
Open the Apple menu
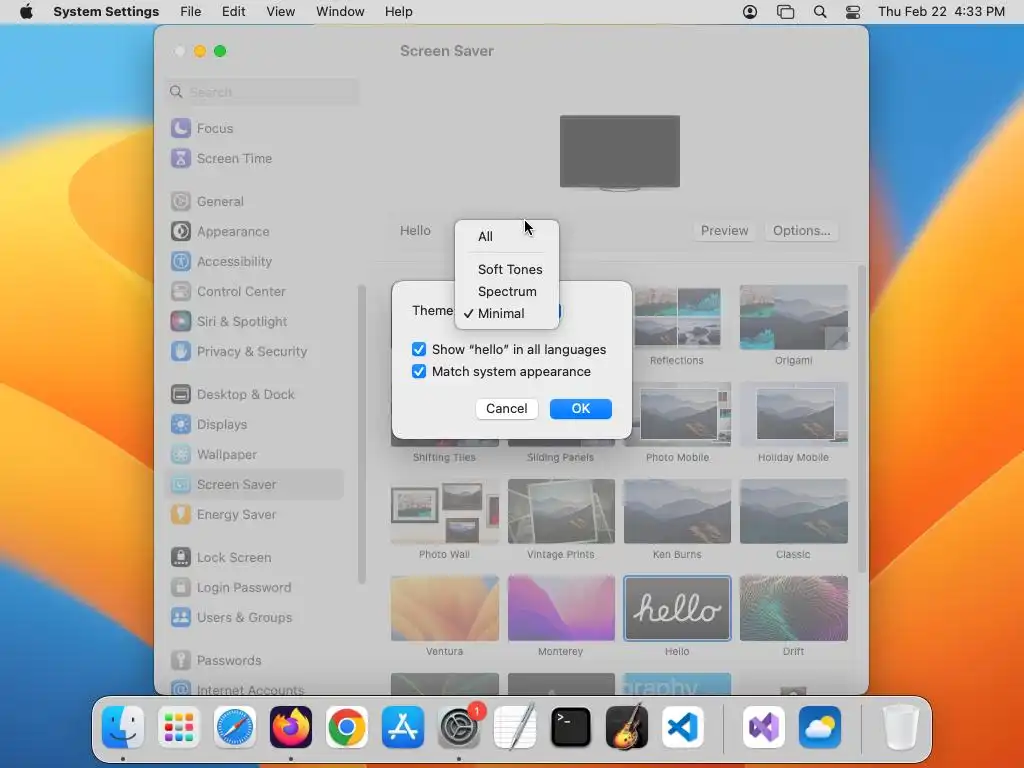click(x=26, y=12)
